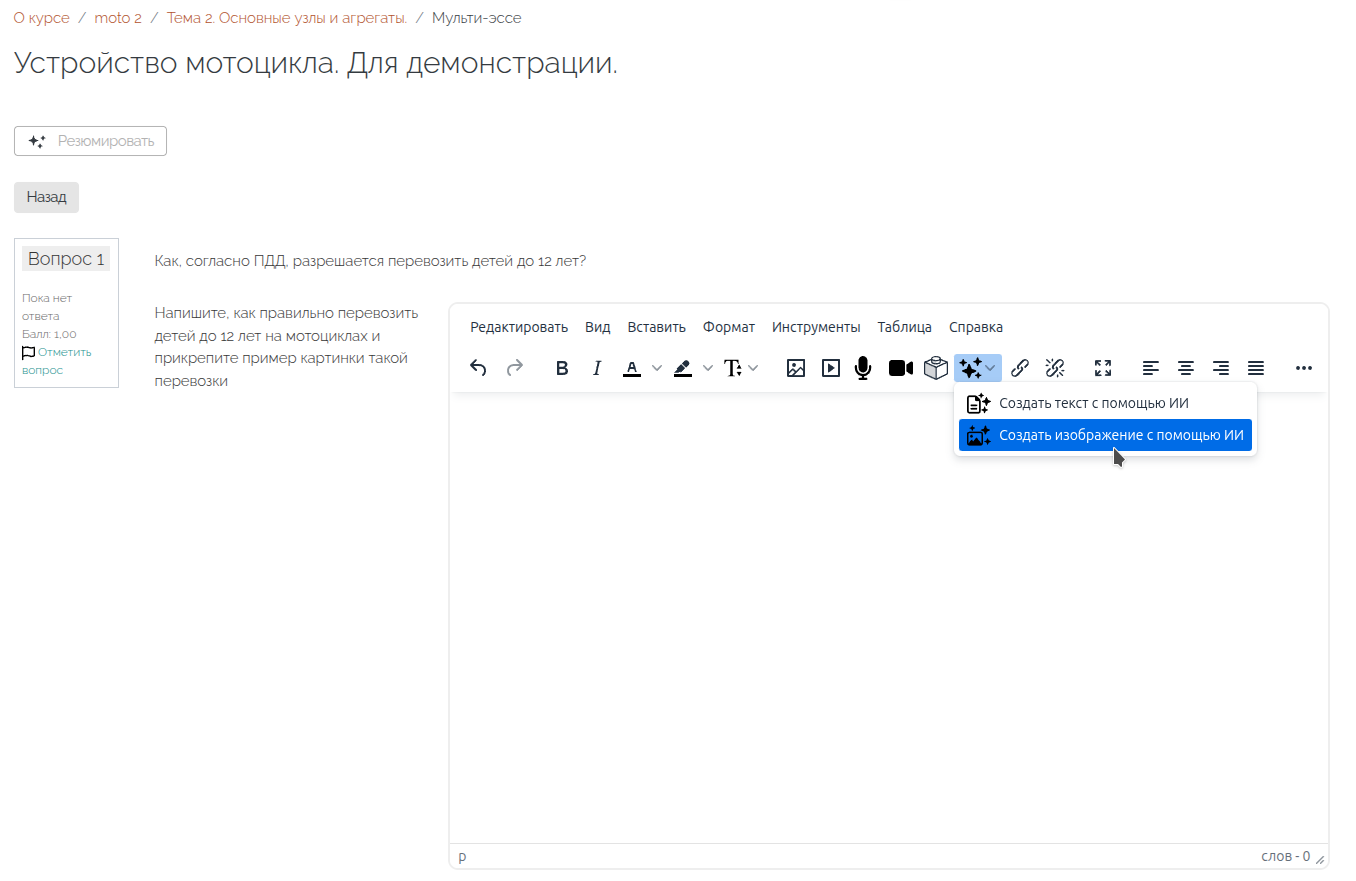
Task: Open the Справка menu
Action: (976, 327)
